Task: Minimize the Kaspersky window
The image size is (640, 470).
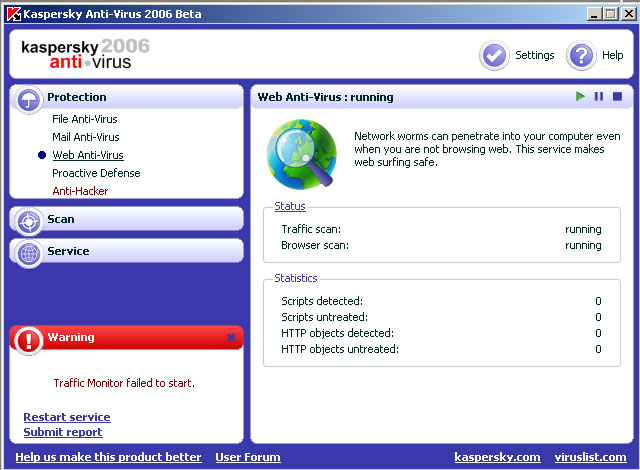Action: [594, 14]
